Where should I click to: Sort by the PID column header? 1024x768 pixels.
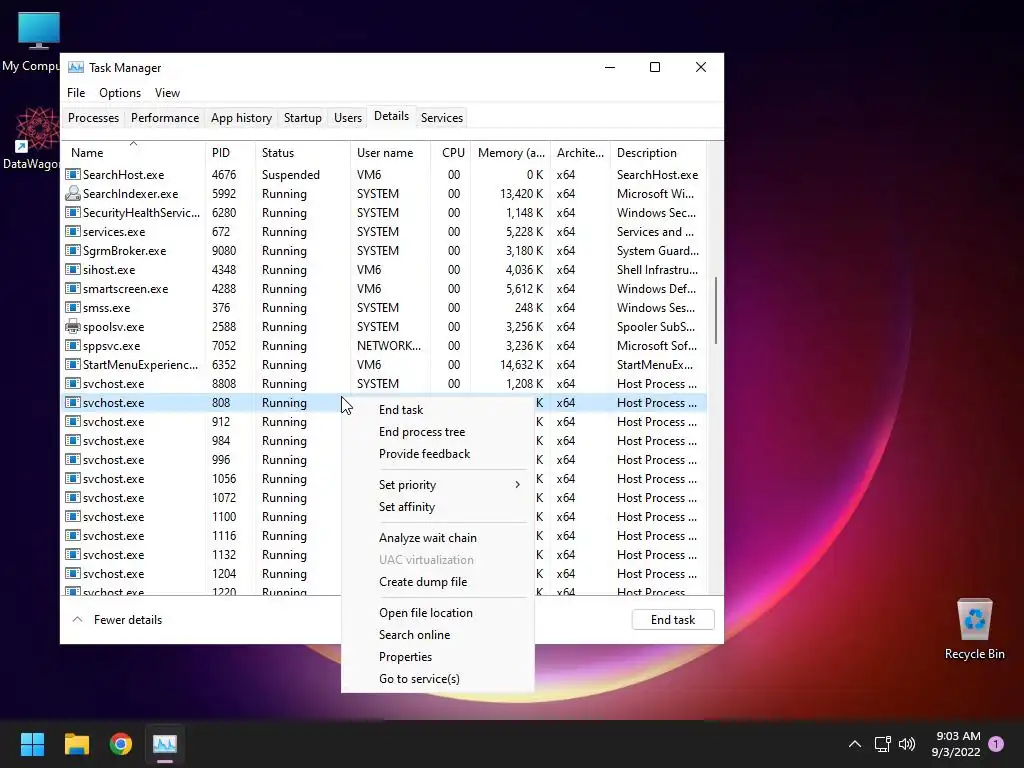click(230, 153)
